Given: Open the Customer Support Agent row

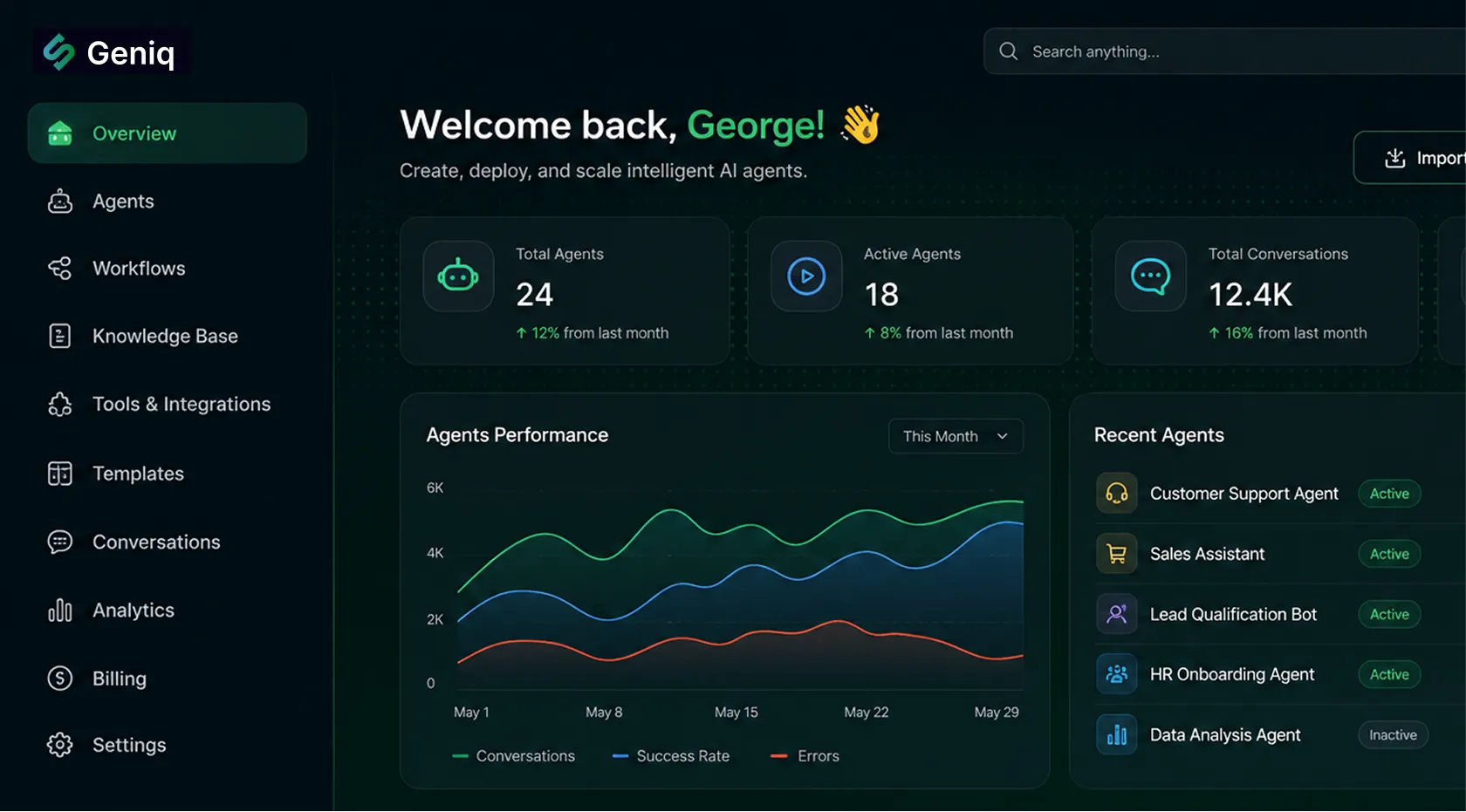Looking at the screenshot, I should (1280, 494).
